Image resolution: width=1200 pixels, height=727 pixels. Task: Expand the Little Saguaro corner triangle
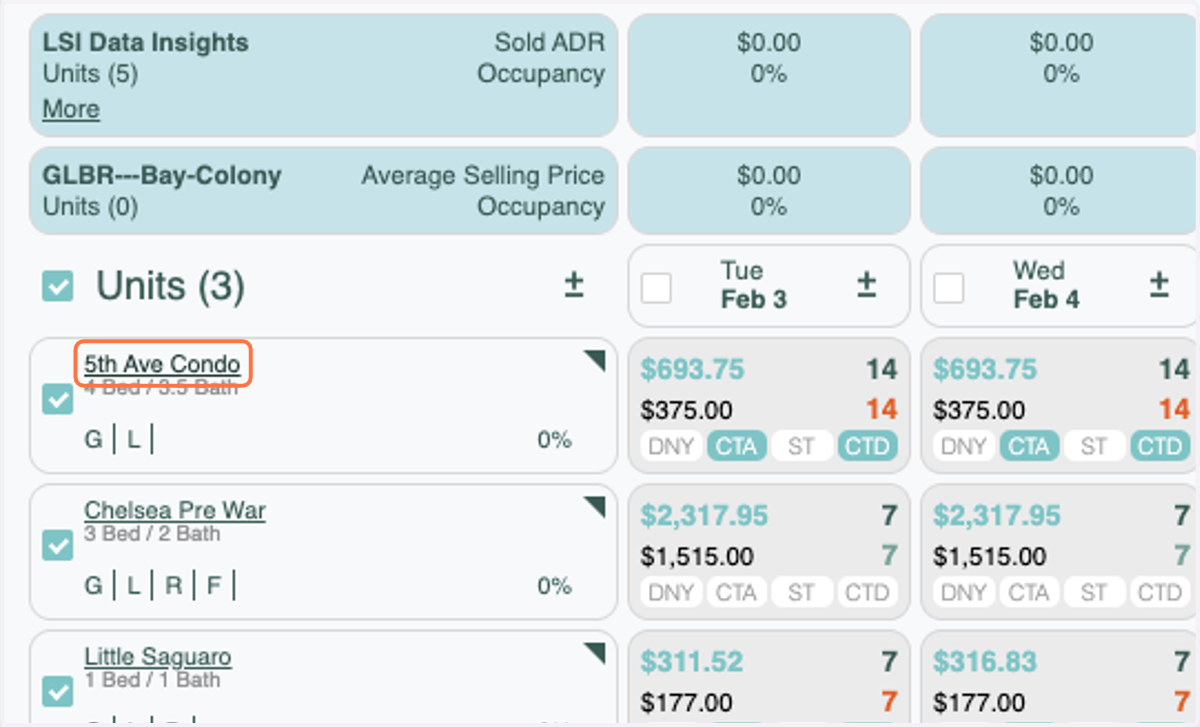tap(595, 653)
